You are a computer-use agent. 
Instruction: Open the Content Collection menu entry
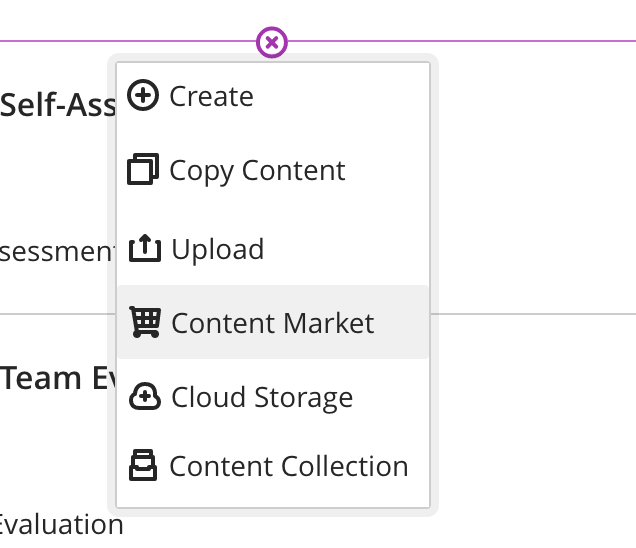tap(288, 466)
